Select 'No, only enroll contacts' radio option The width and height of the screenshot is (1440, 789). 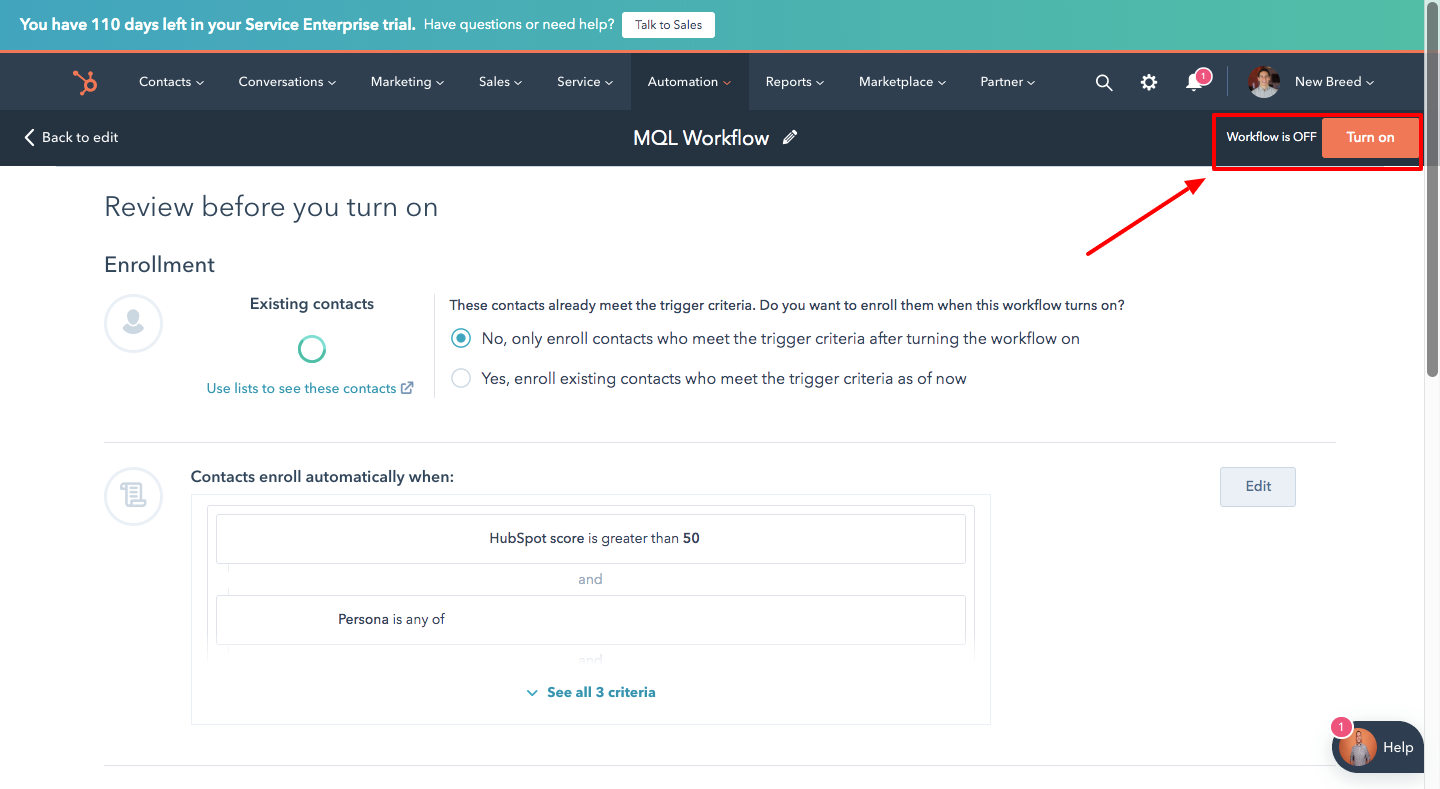461,339
